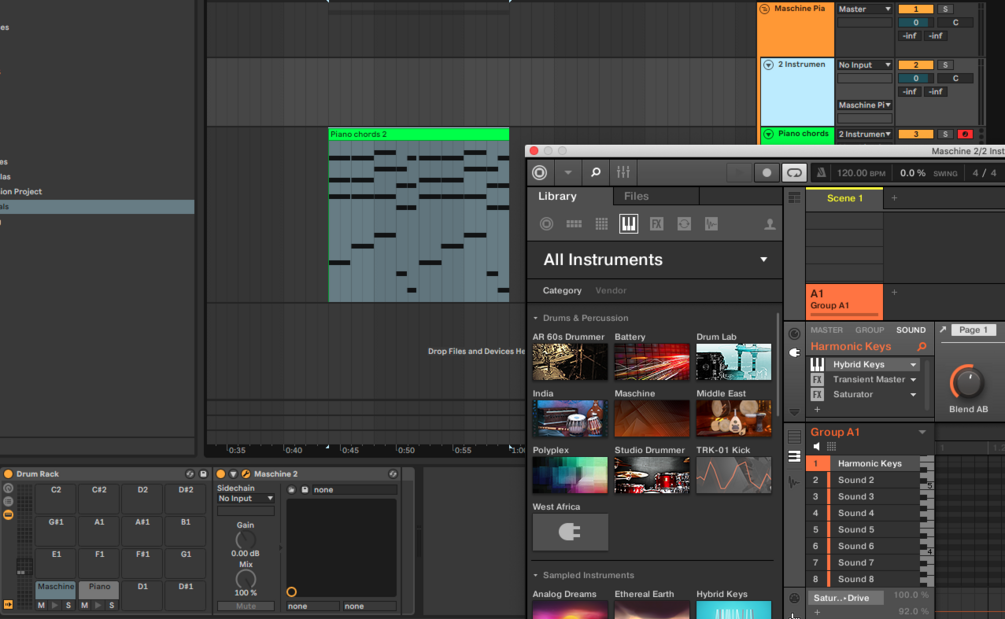This screenshot has height=619, width=1005.
Task: Toggle Drum Rack devices view icon
Action: [8, 515]
